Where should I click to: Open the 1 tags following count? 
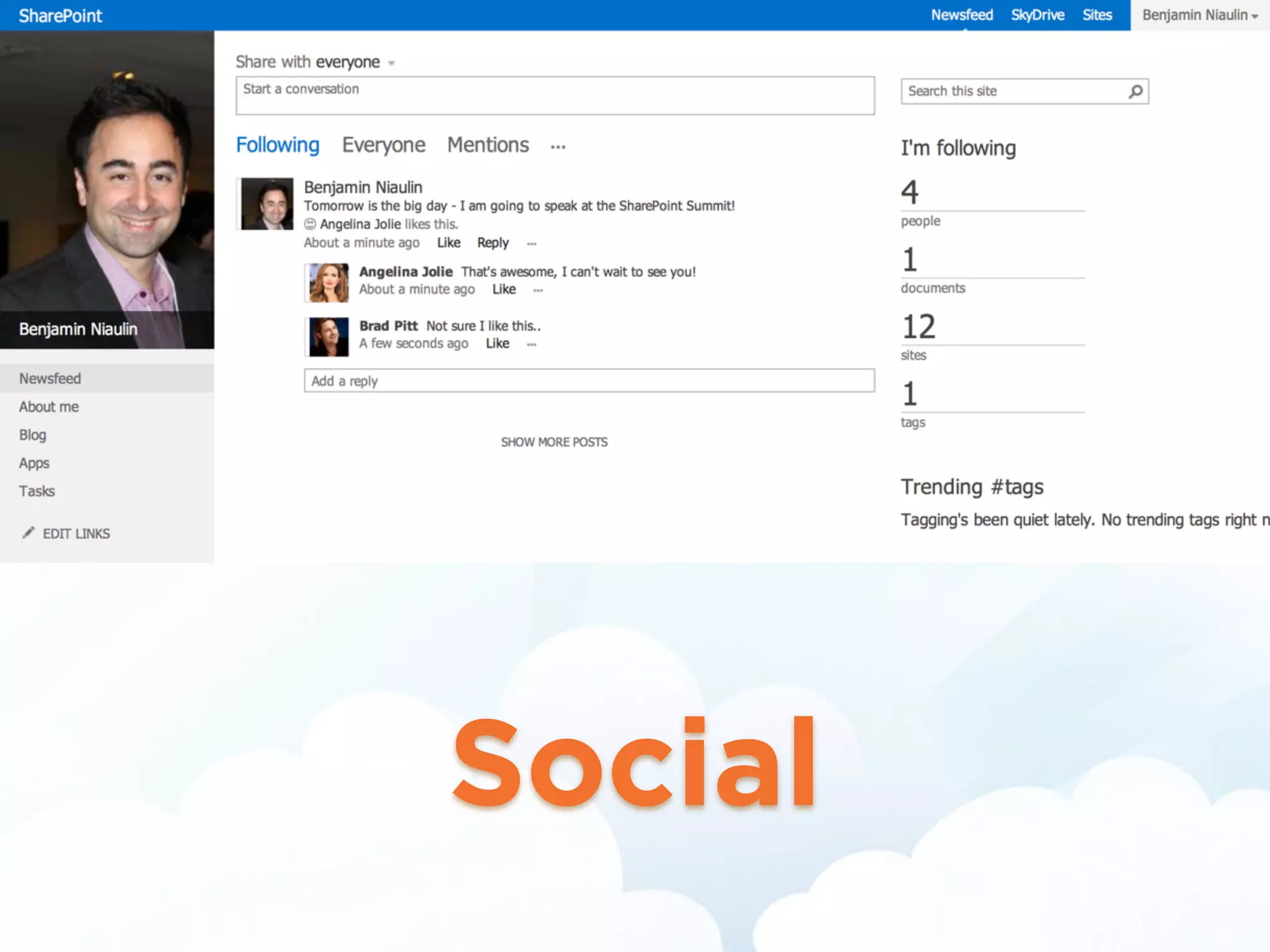910,394
